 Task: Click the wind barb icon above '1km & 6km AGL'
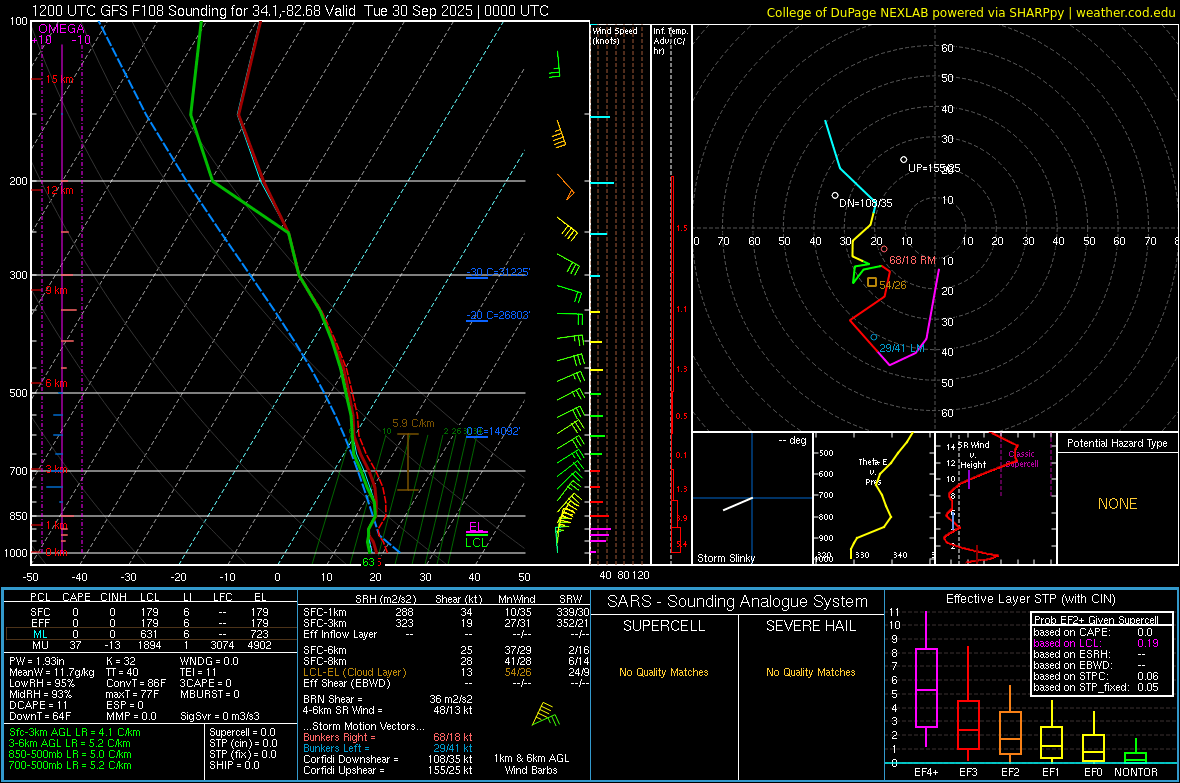click(x=546, y=715)
